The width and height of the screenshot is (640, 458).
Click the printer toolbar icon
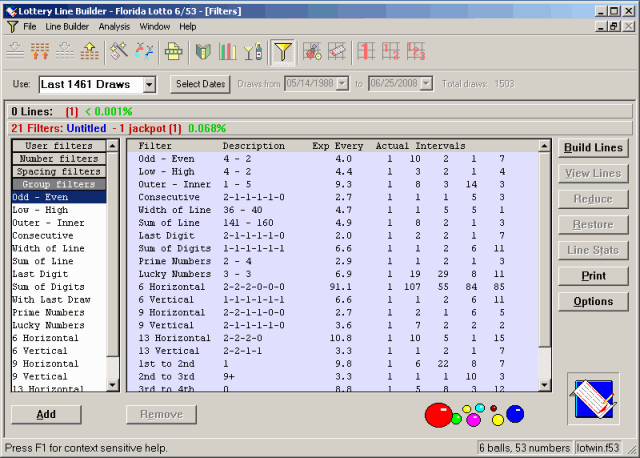pyautogui.click(x=173, y=52)
